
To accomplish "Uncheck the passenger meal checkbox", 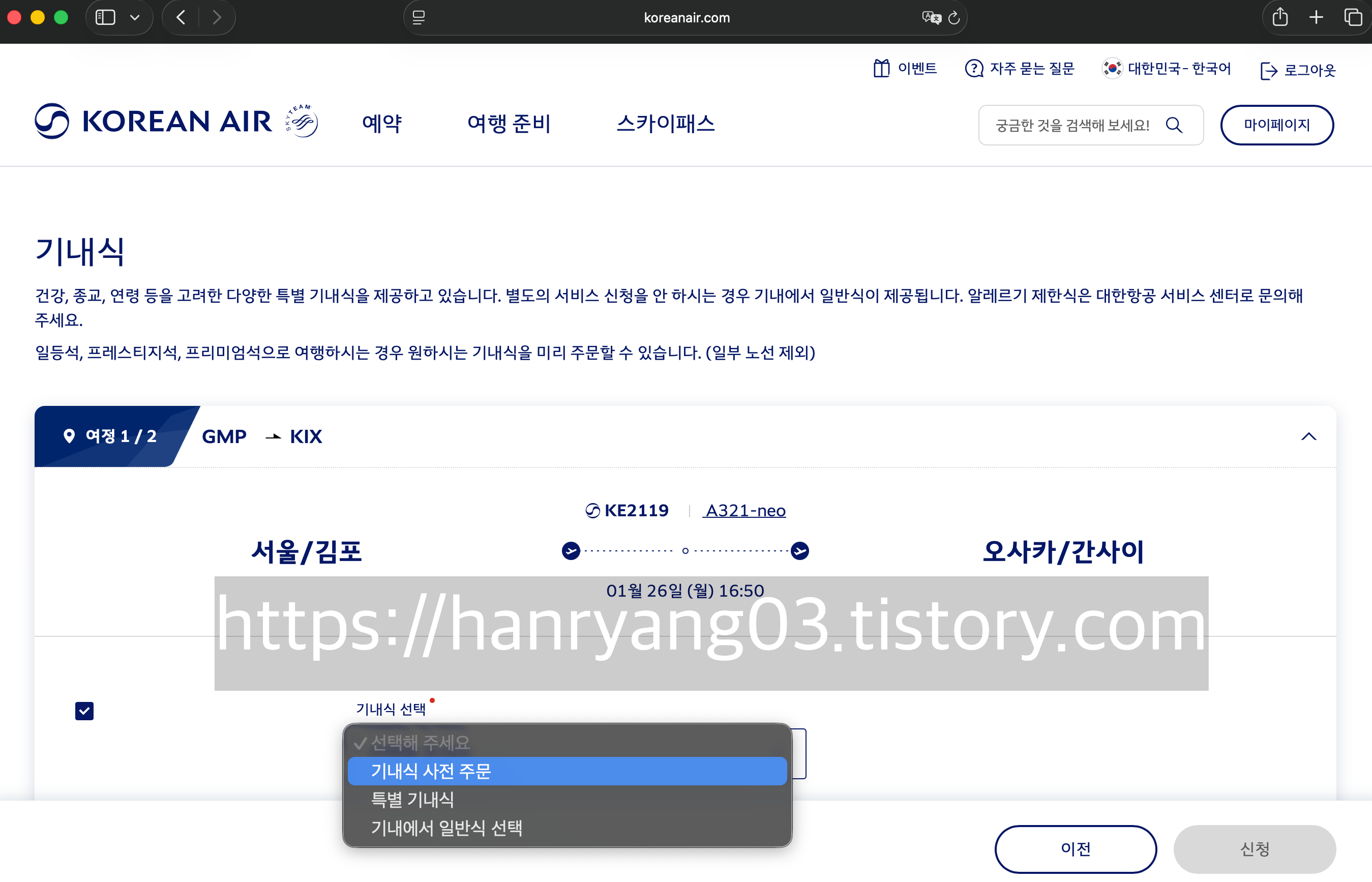I will pos(84,711).
